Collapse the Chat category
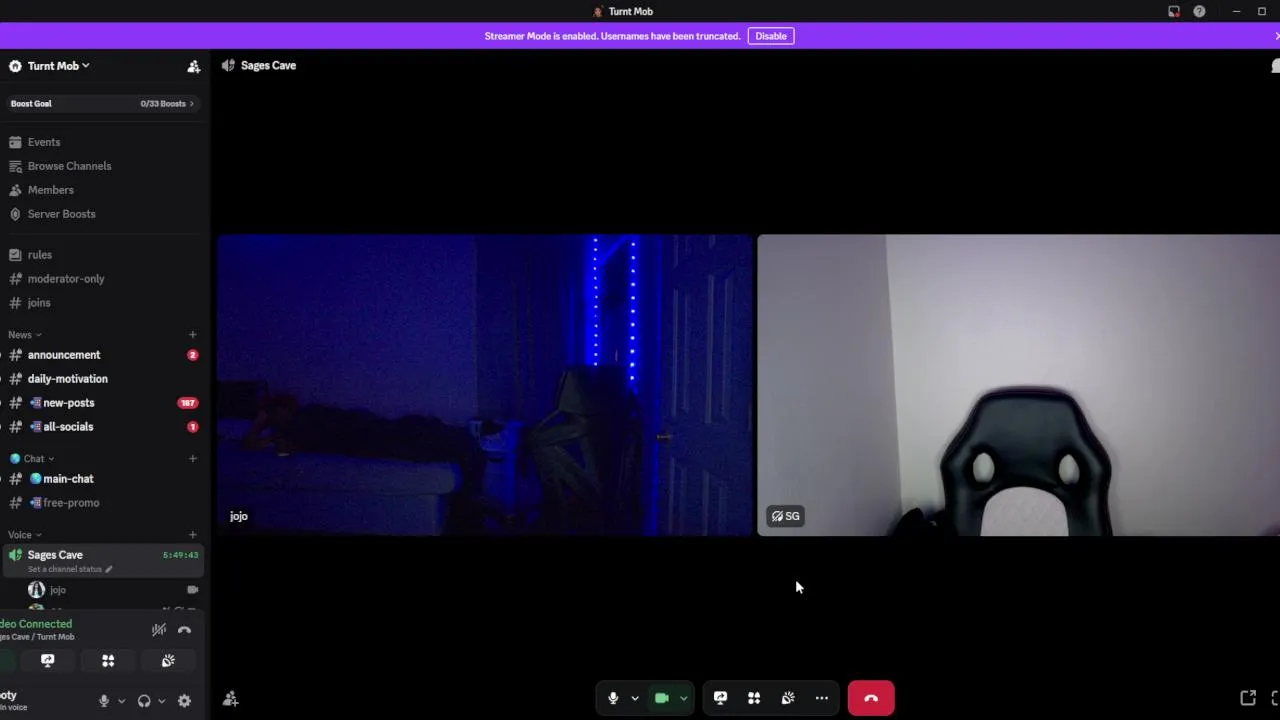 tap(31, 459)
